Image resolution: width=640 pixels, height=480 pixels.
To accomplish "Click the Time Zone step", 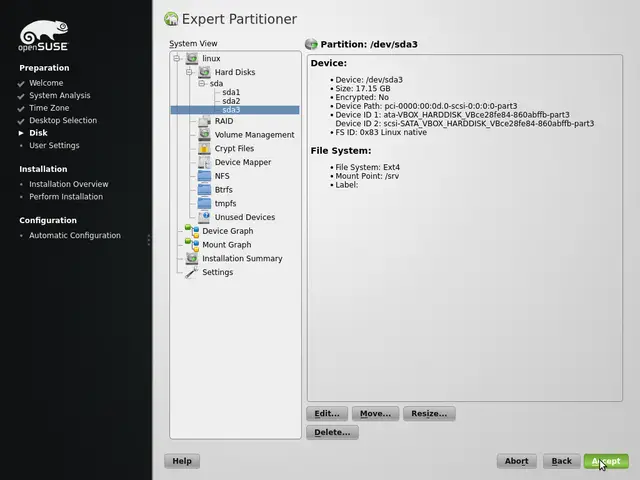I will pyautogui.click(x=49, y=108).
